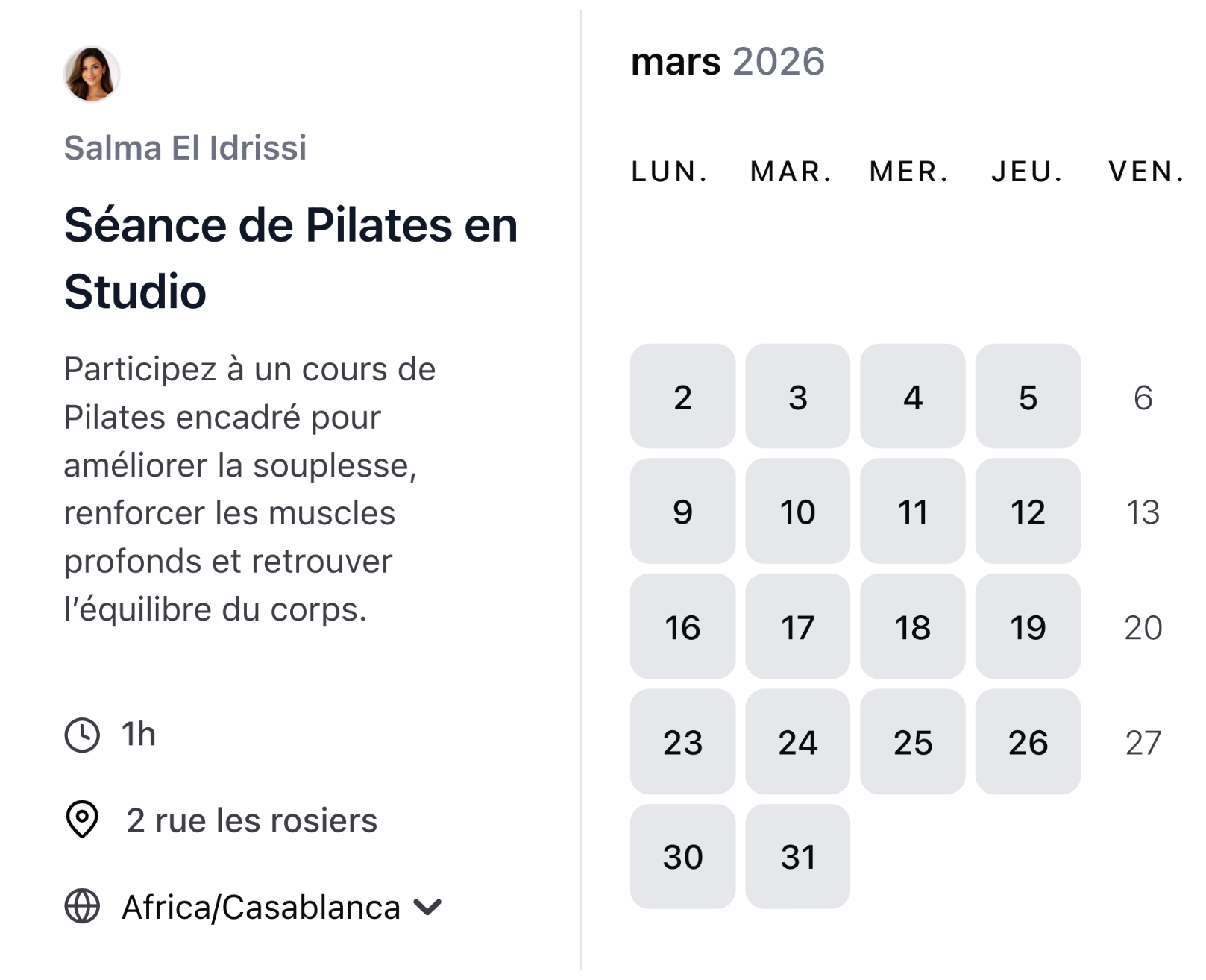Choose March 31, the last available date
Screen dimensions: 1206x980
(797, 857)
